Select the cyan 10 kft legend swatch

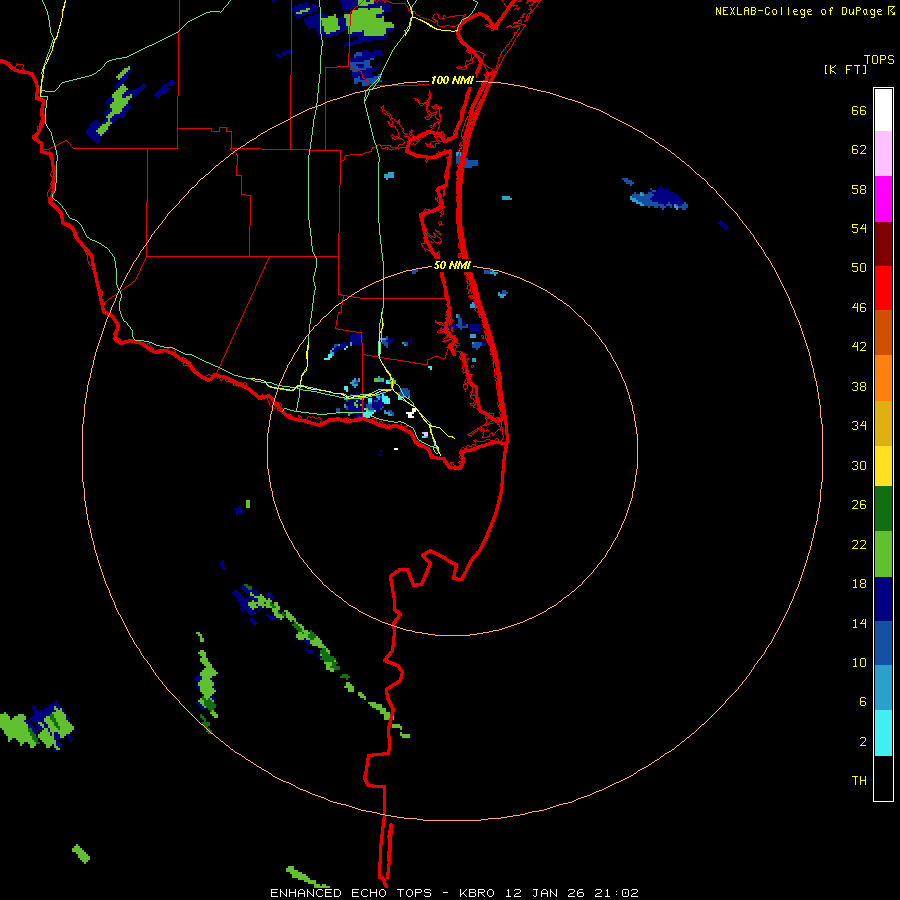(883, 733)
